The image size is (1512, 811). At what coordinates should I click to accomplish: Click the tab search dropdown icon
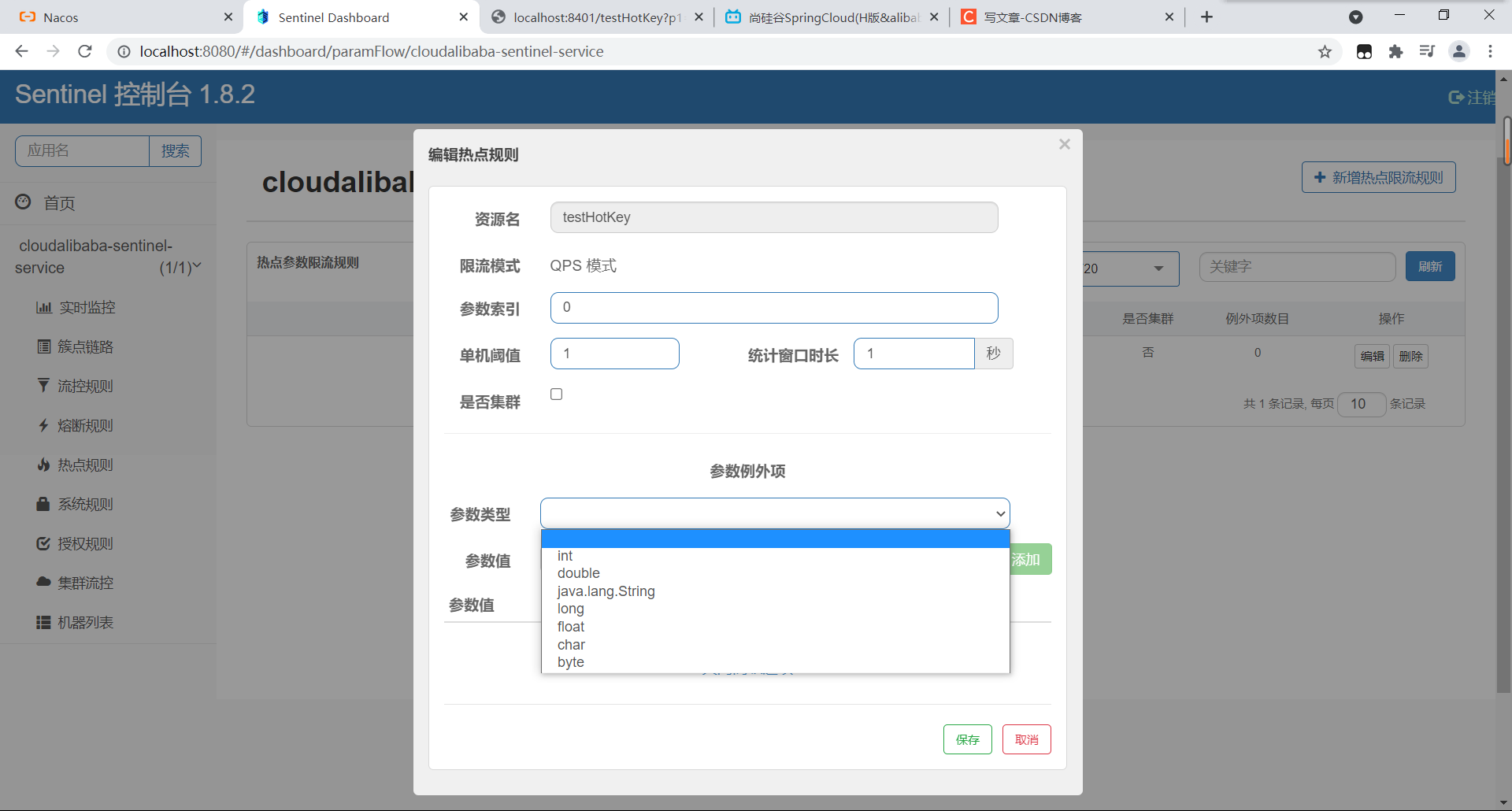[x=1355, y=17]
